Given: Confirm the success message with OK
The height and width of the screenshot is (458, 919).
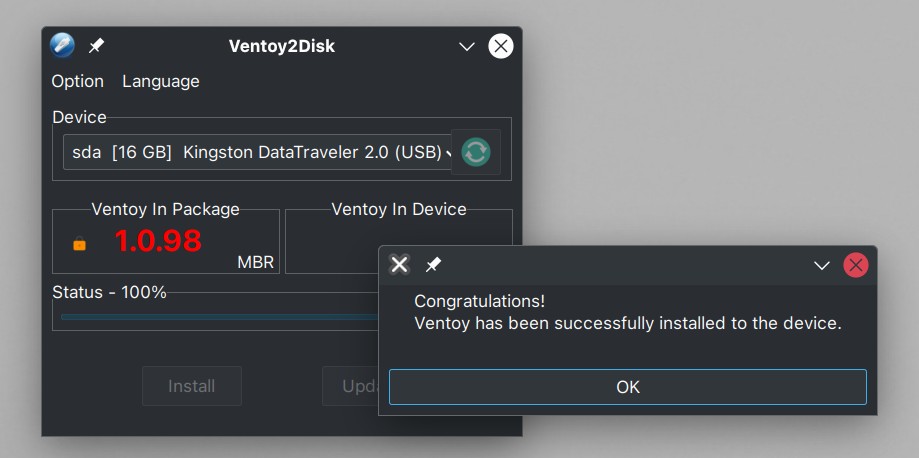Looking at the screenshot, I should 628,387.
